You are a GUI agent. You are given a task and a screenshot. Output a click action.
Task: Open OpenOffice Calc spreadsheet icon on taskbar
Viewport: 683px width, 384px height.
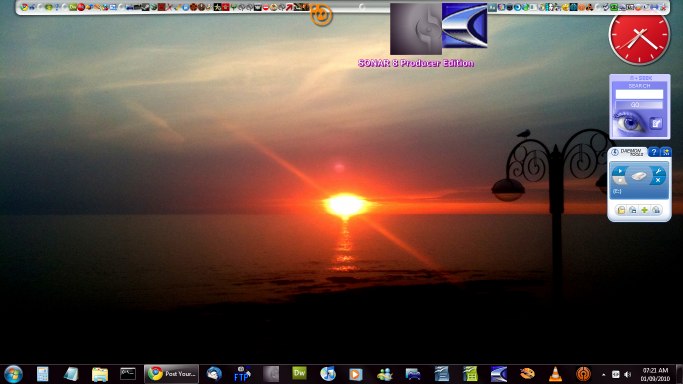tap(470, 374)
